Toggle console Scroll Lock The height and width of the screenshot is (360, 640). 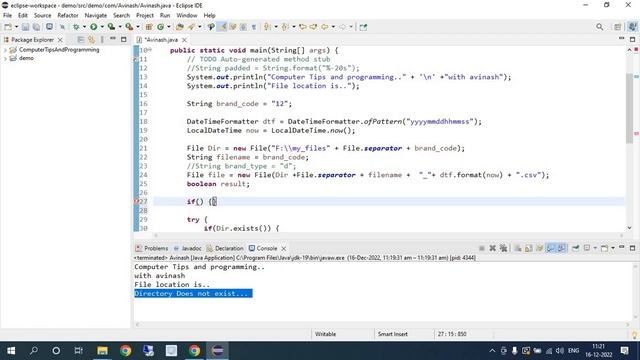click(529, 248)
